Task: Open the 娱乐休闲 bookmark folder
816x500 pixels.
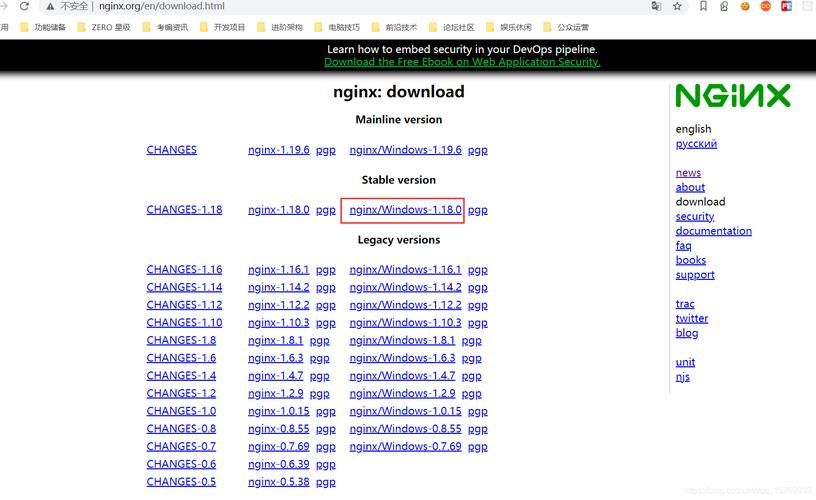Action: point(516,27)
